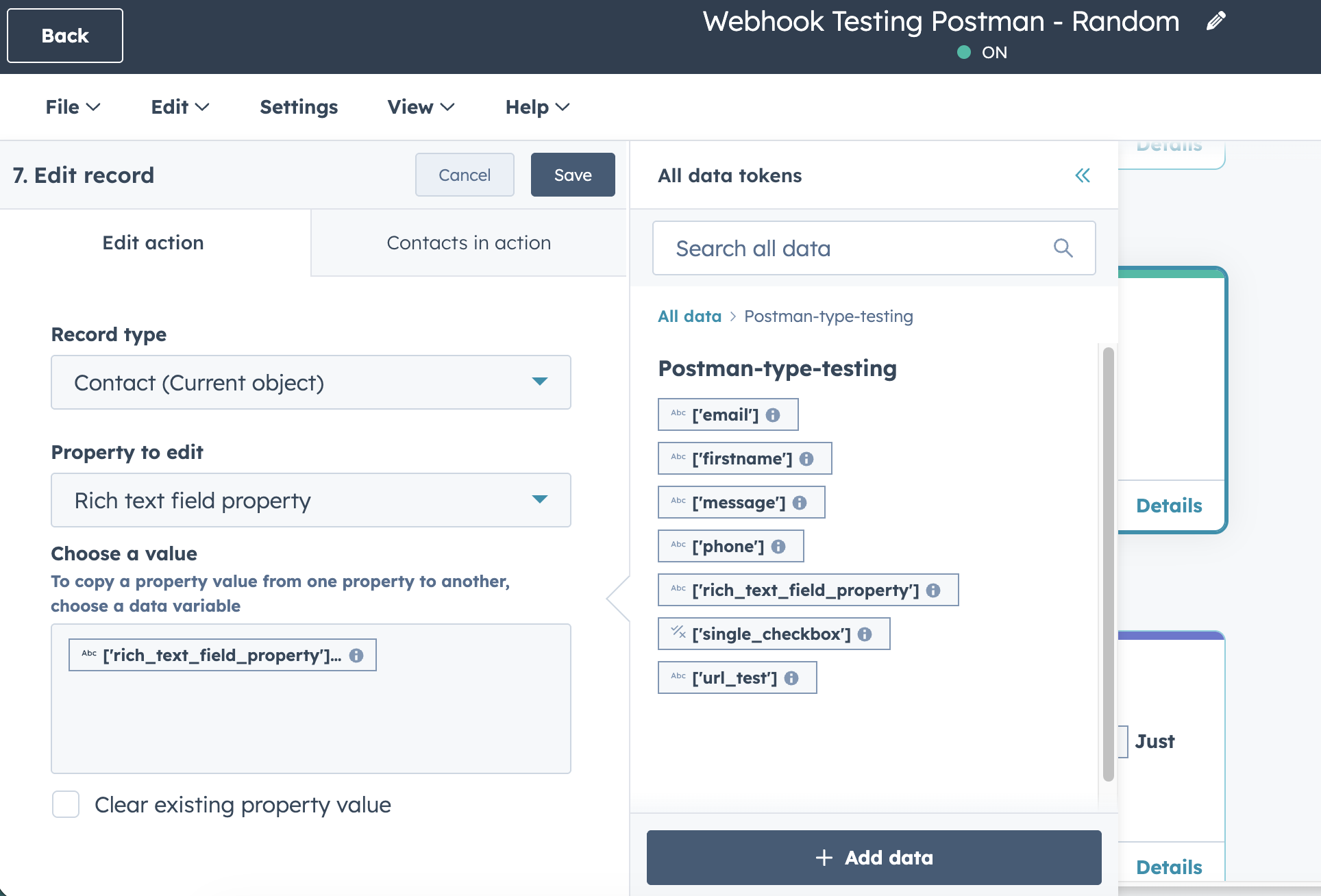The height and width of the screenshot is (896, 1321).
Task: Save the Edit record action
Action: click(573, 175)
